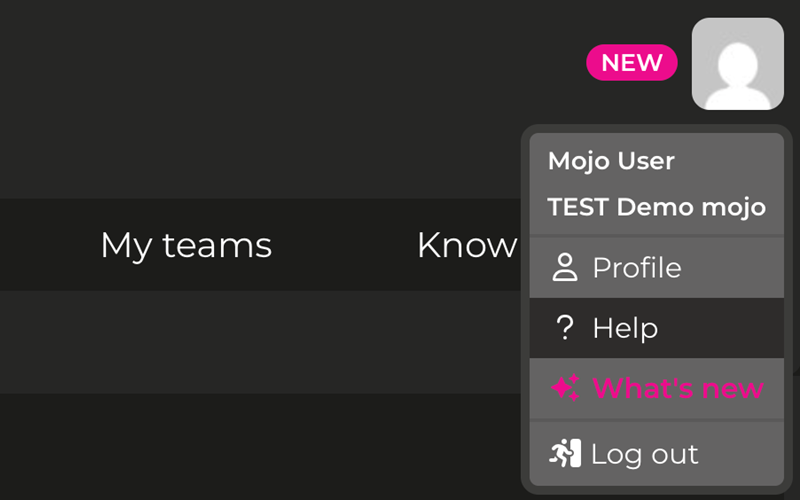Click the Log out text label
The height and width of the screenshot is (500, 800).
644,454
